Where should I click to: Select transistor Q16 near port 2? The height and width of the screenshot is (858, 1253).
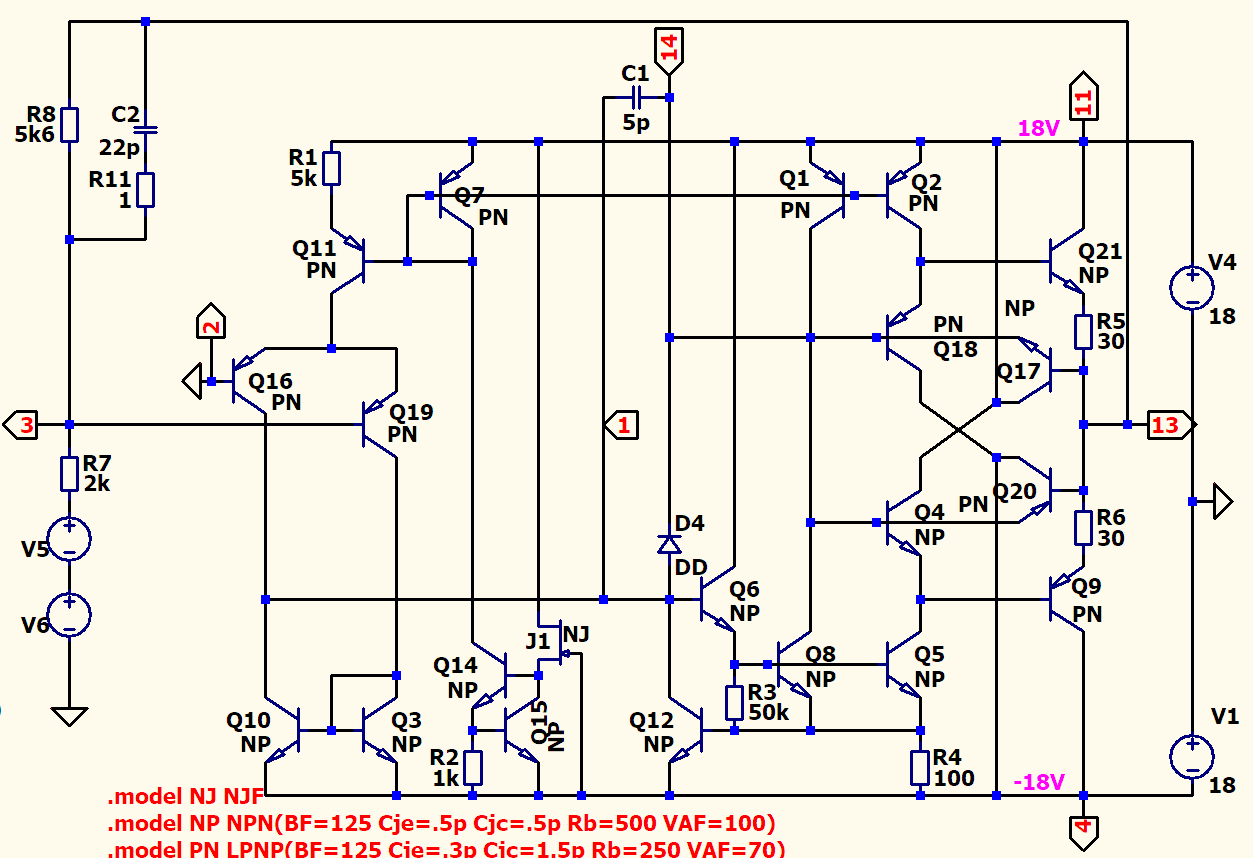click(250, 381)
